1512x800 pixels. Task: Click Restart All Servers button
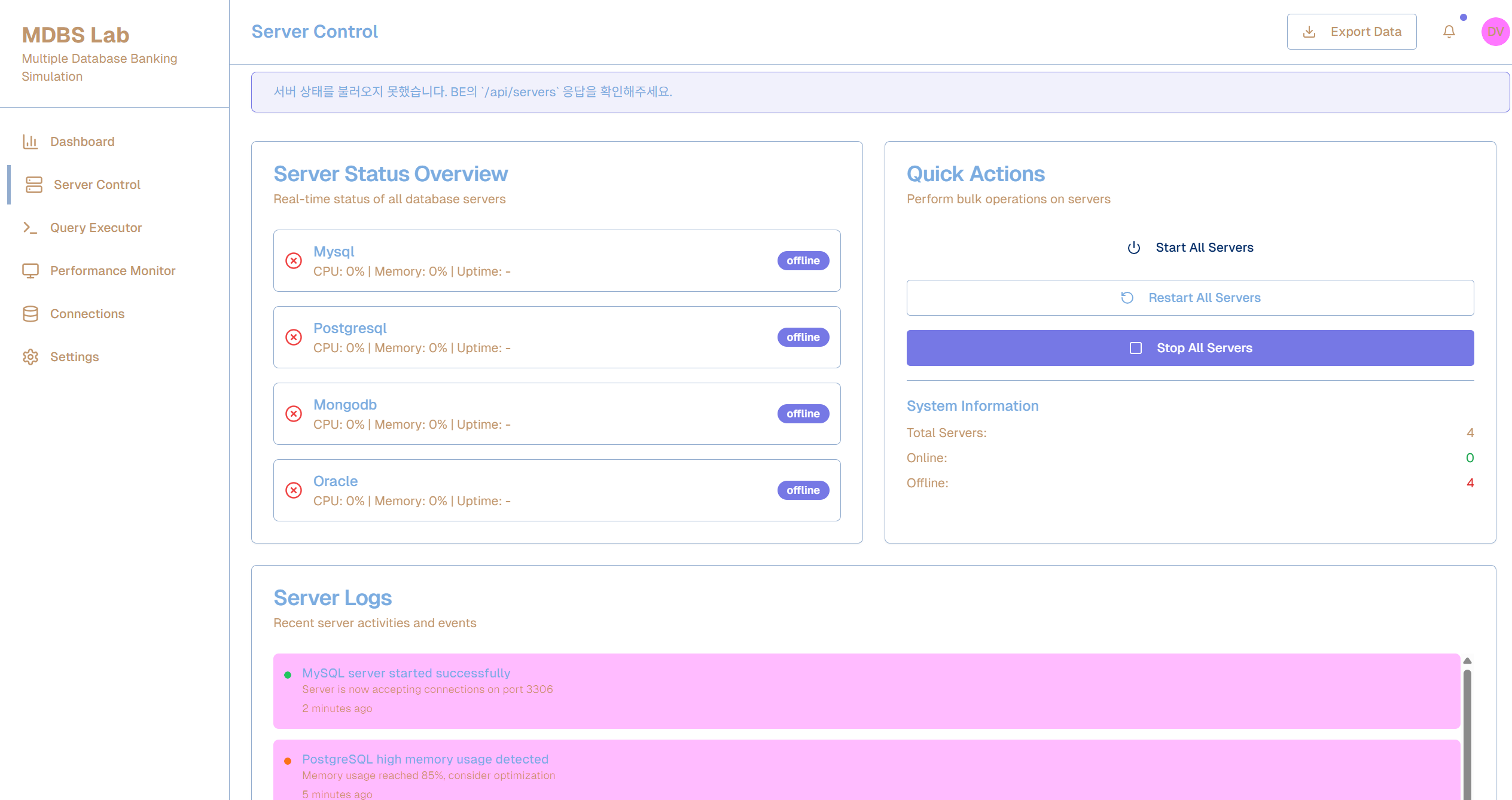click(x=1190, y=298)
